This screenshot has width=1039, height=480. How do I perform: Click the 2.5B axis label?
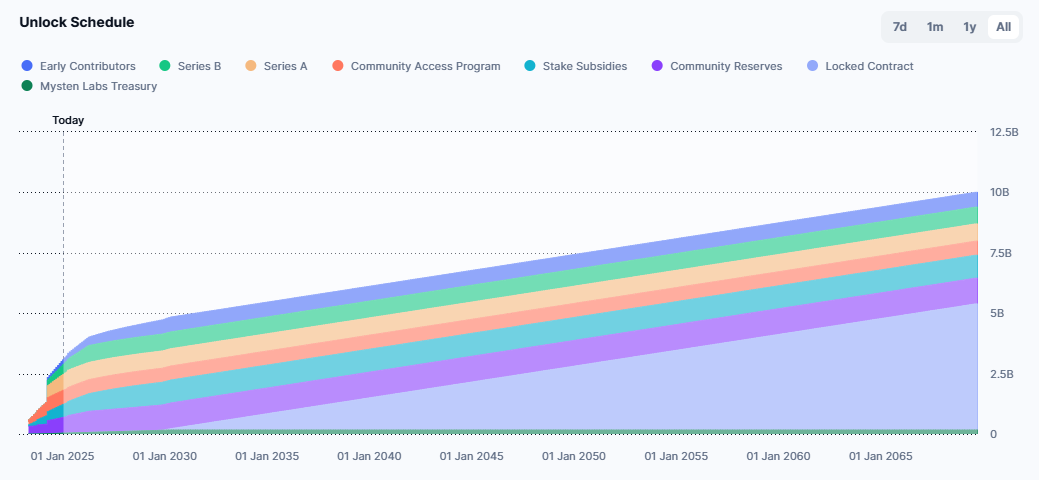pos(1001,374)
